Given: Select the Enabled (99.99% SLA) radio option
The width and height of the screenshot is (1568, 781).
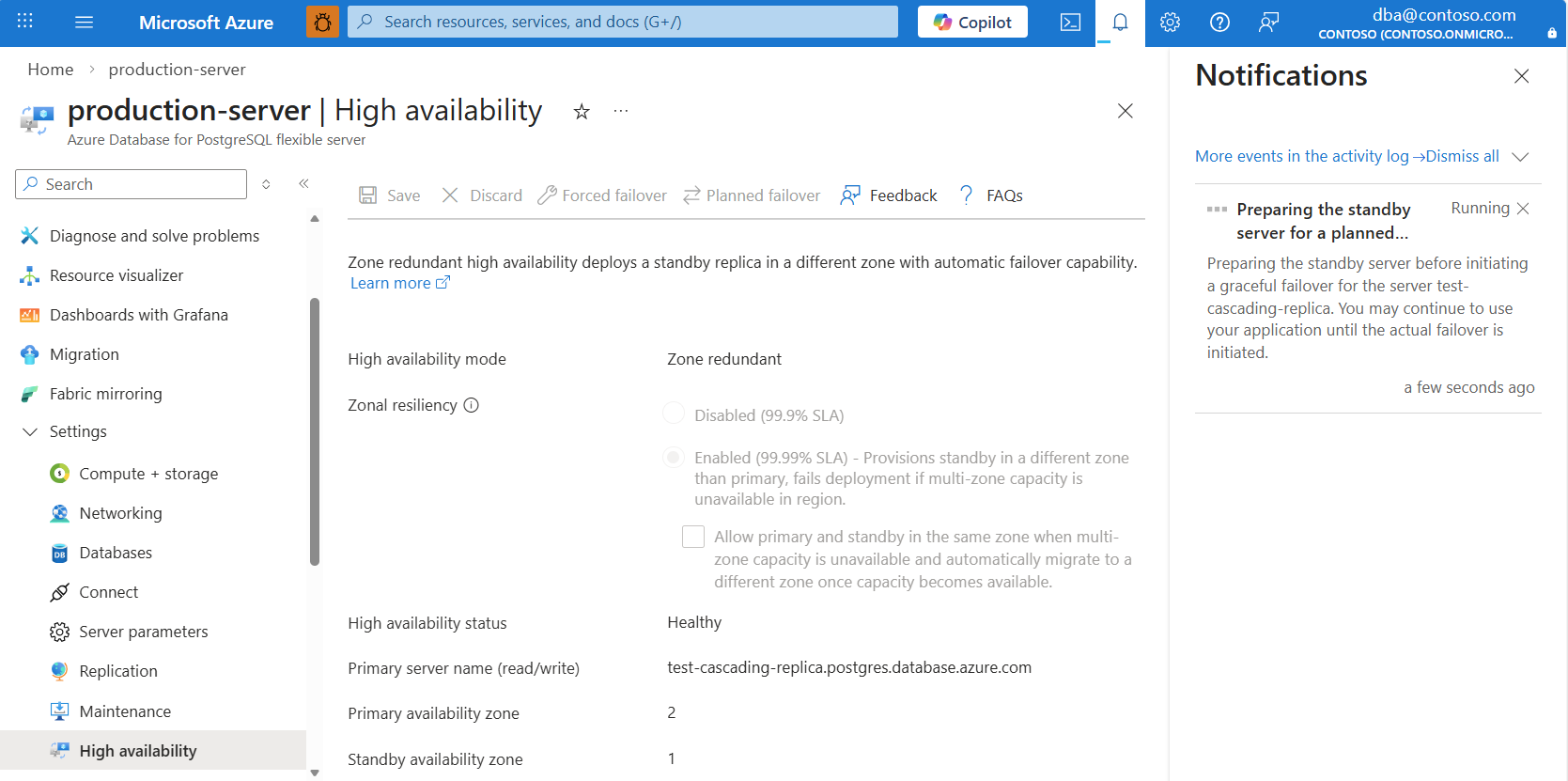Looking at the screenshot, I should tap(674, 458).
